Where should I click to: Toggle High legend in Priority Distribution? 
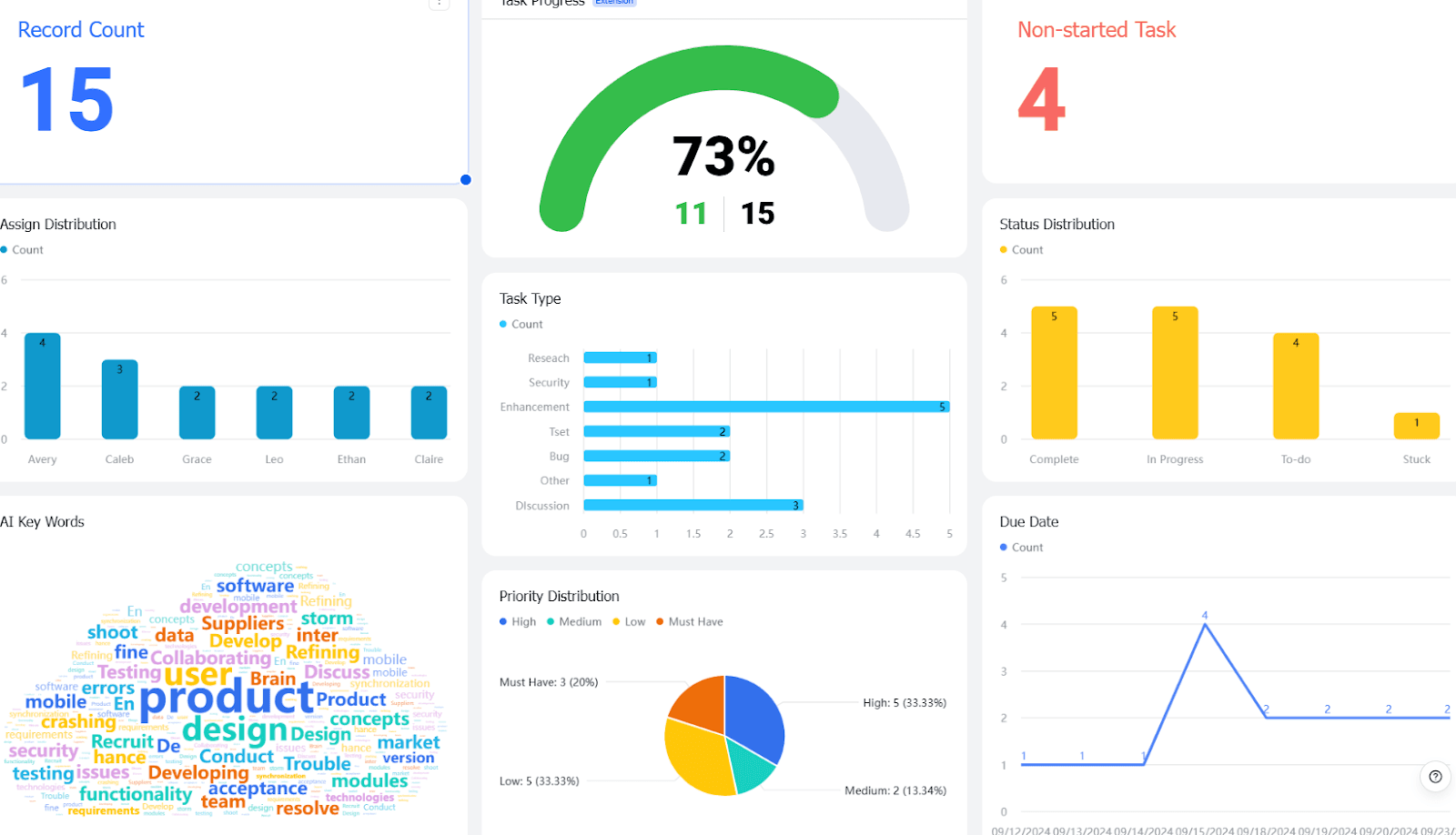[518, 622]
